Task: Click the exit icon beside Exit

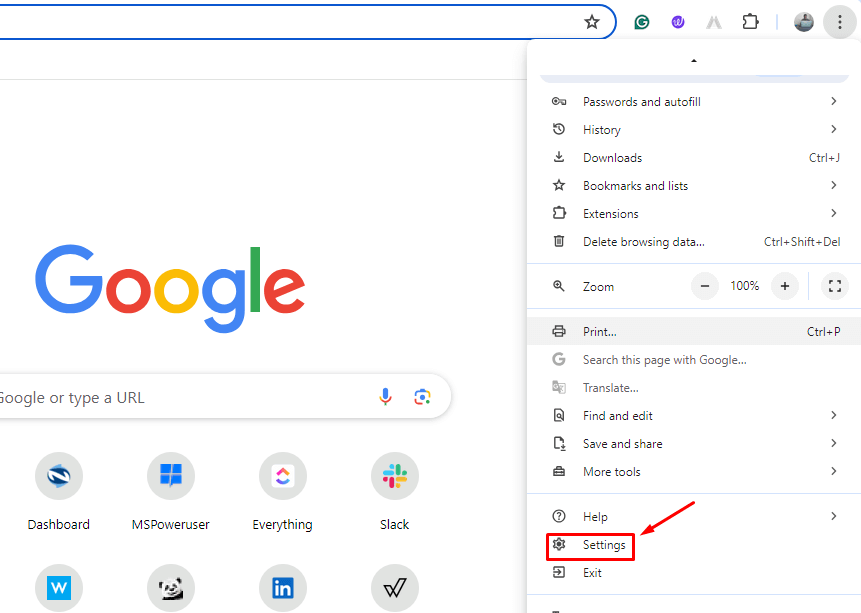Action: [558, 572]
